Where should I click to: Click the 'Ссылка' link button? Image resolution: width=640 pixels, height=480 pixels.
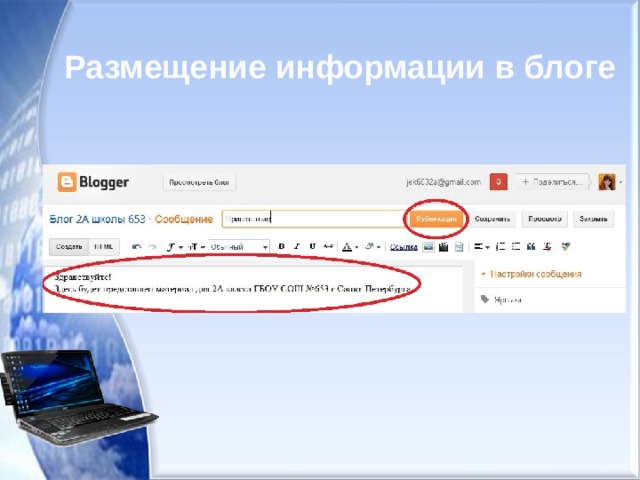pos(403,247)
